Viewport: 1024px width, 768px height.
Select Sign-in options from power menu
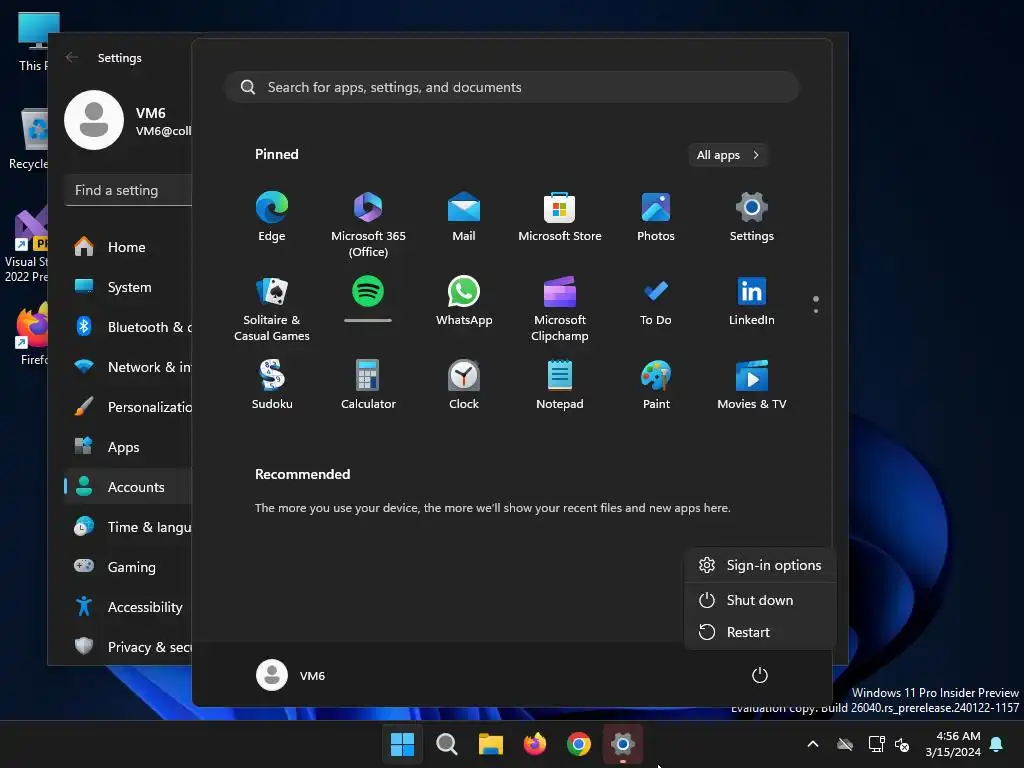(x=760, y=566)
